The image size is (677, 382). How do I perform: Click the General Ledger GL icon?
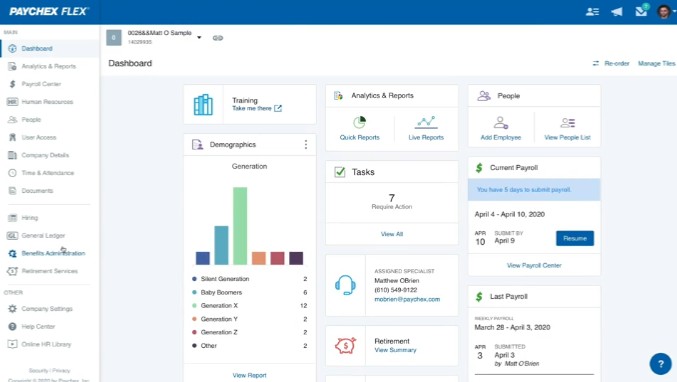click(x=12, y=235)
